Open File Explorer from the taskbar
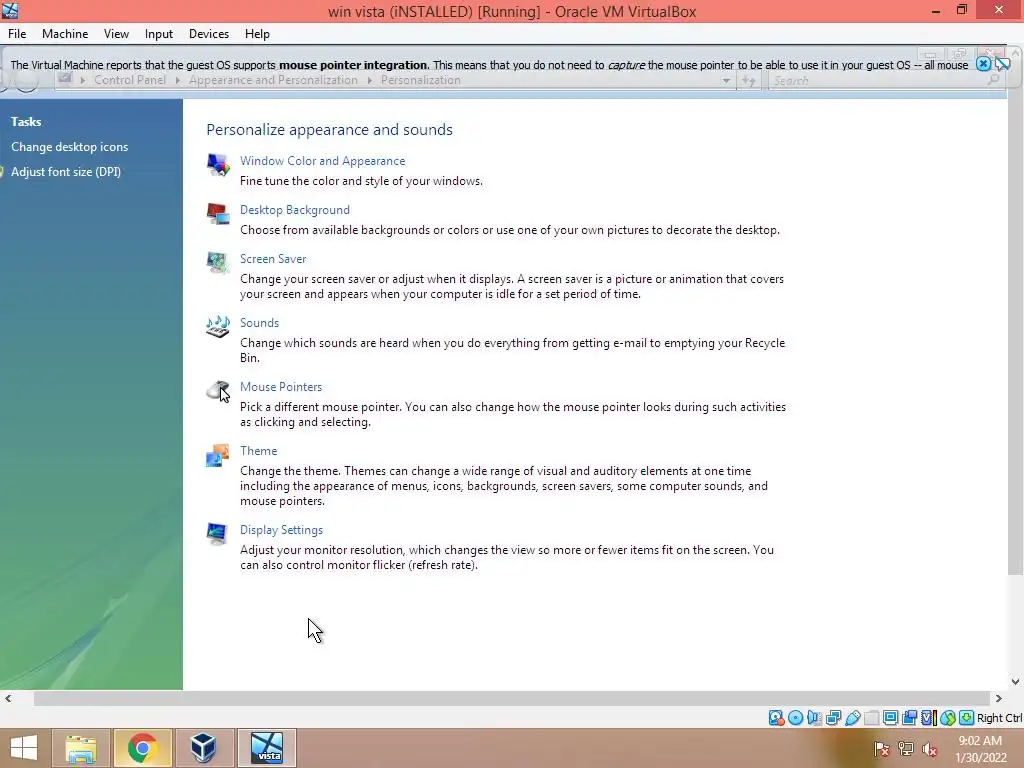The height and width of the screenshot is (768, 1024). click(81, 748)
